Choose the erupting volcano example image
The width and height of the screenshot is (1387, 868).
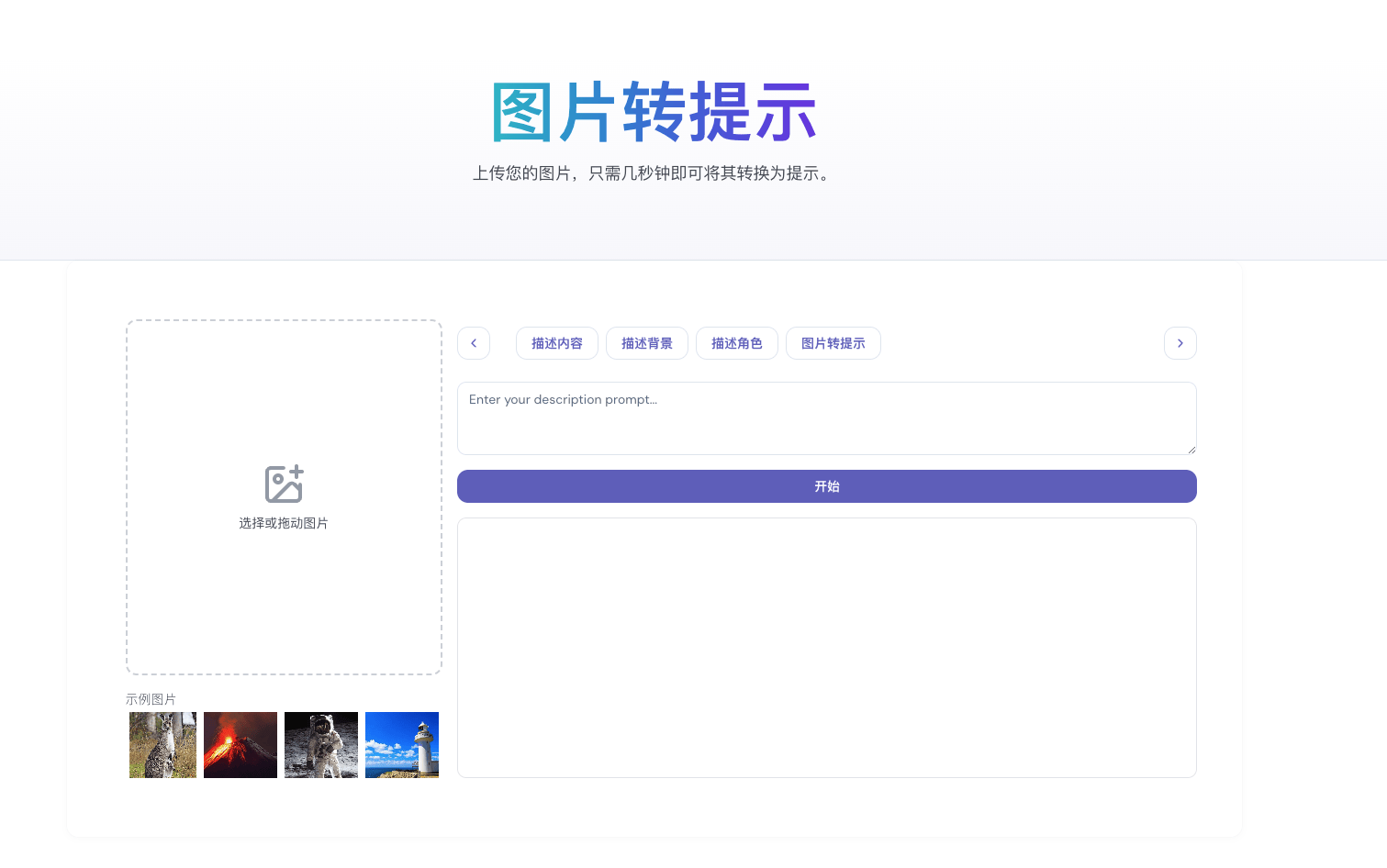point(240,745)
